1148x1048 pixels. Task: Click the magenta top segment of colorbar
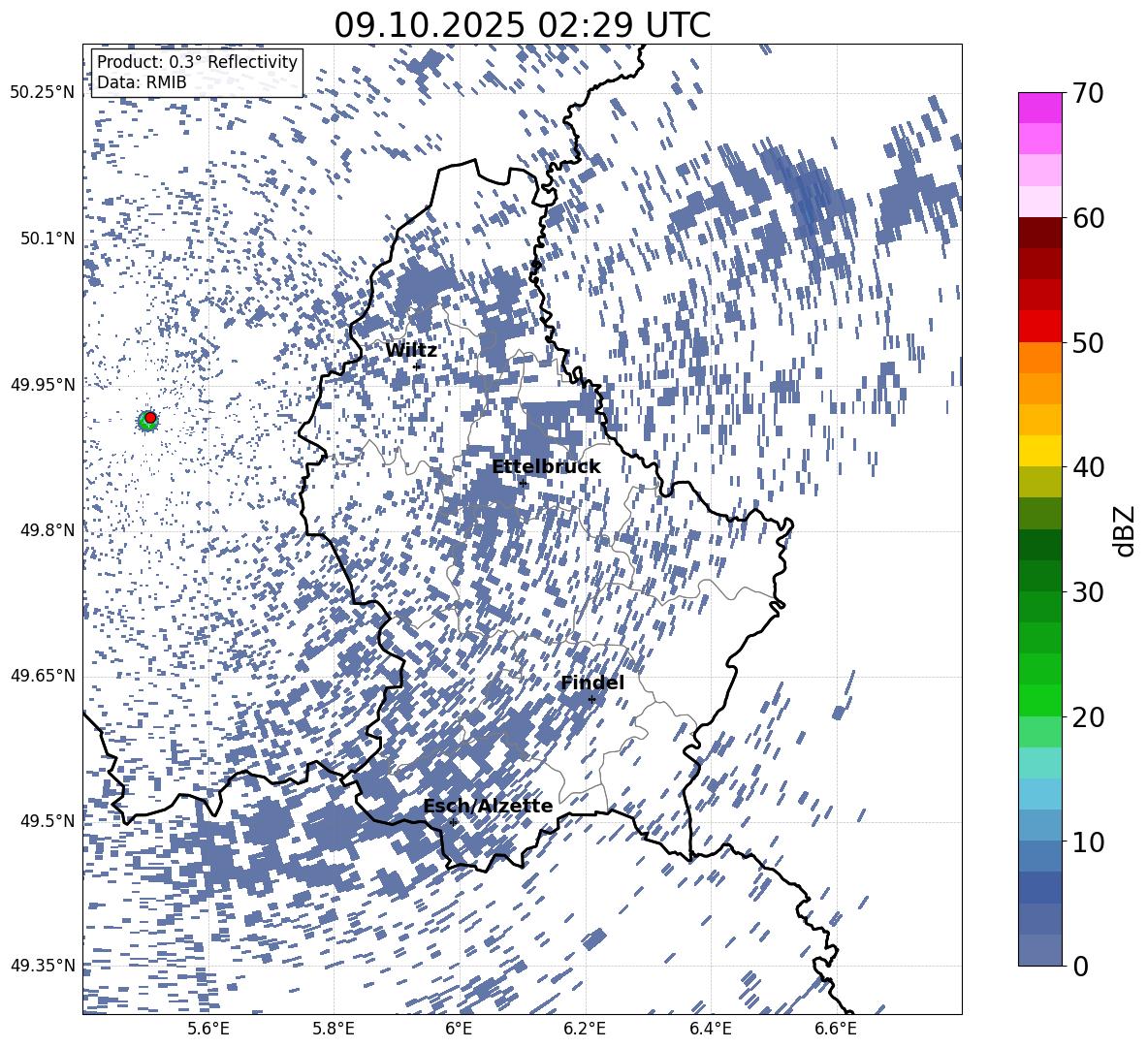pyautogui.click(x=1039, y=108)
